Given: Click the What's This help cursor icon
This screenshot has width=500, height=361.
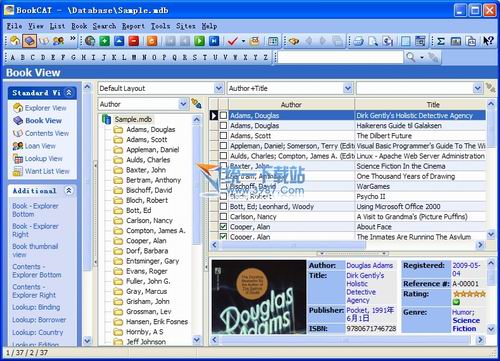Looking at the screenshot, I should [488, 41].
